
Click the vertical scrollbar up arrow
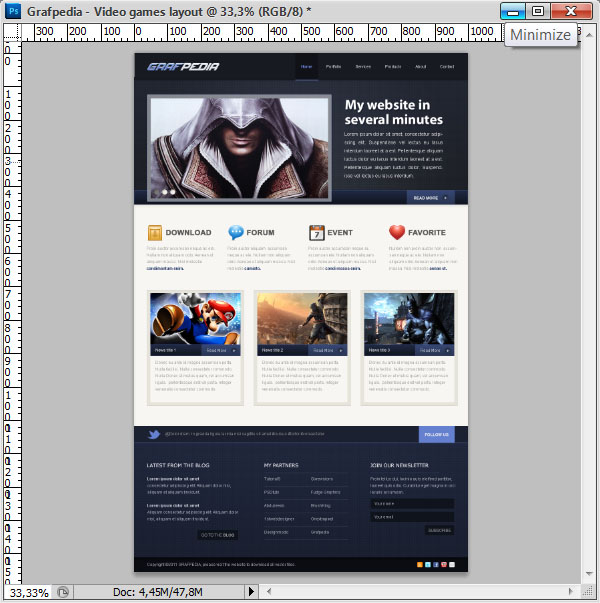[x=589, y=35]
